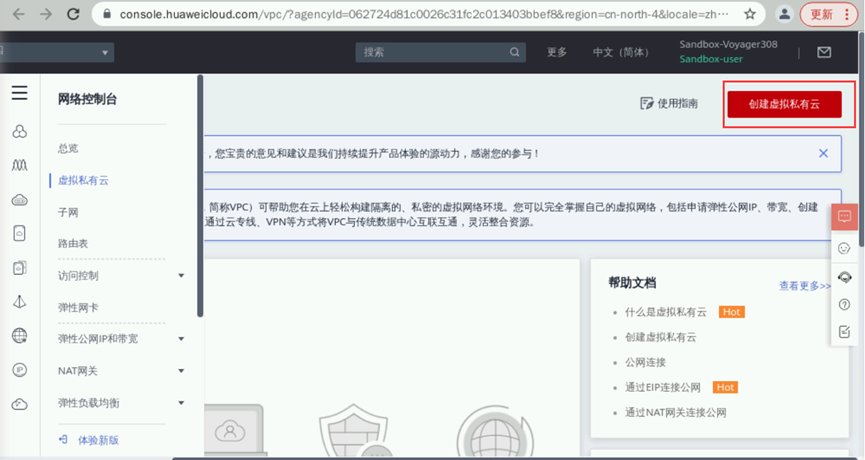Click the globe network icon in left rail
The height and width of the screenshot is (460, 865).
point(19,335)
